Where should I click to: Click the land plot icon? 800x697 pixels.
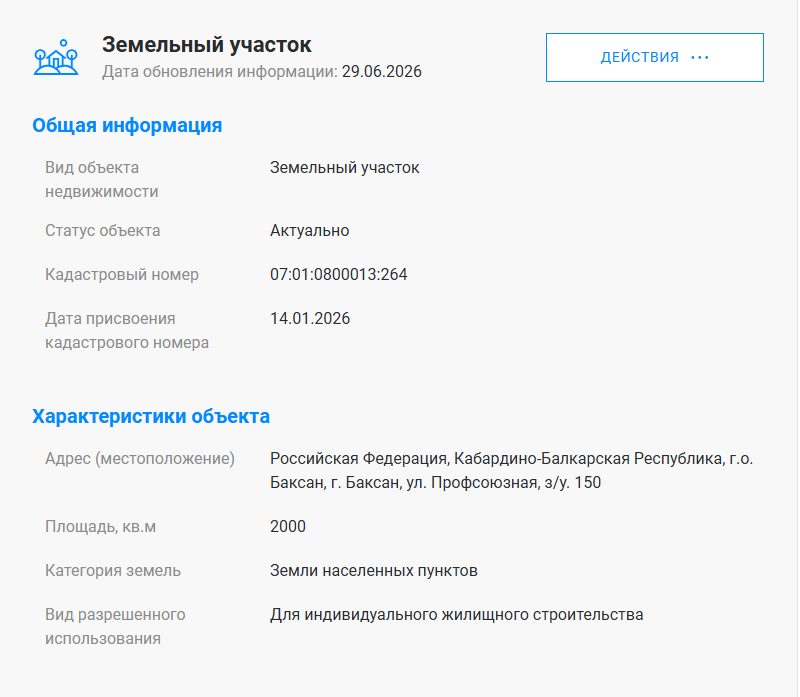56,57
